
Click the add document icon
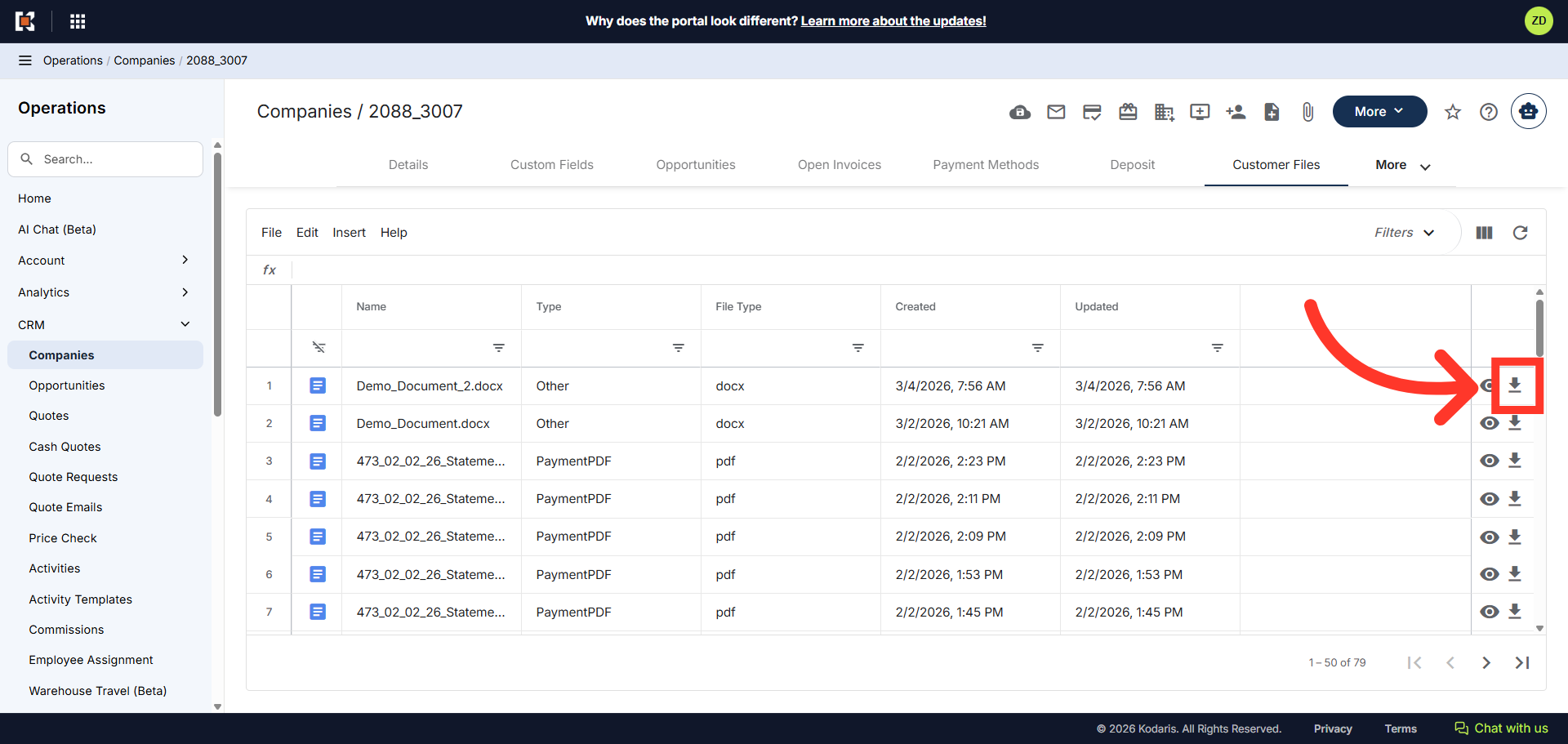pos(1272,112)
